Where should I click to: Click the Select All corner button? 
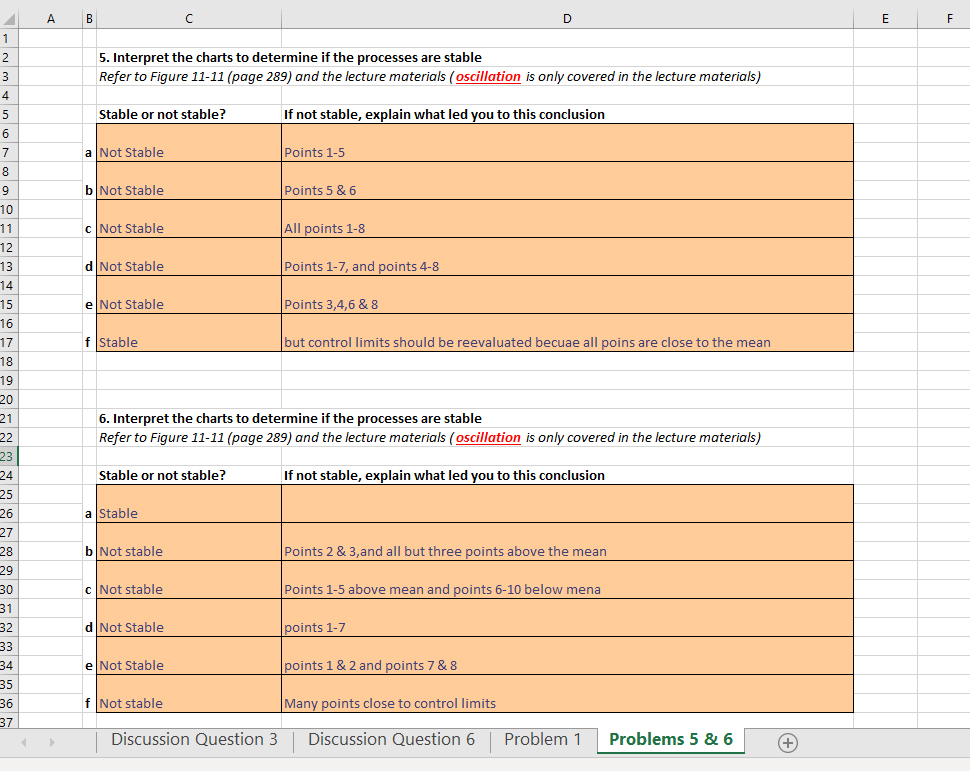pyautogui.click(x=8, y=18)
